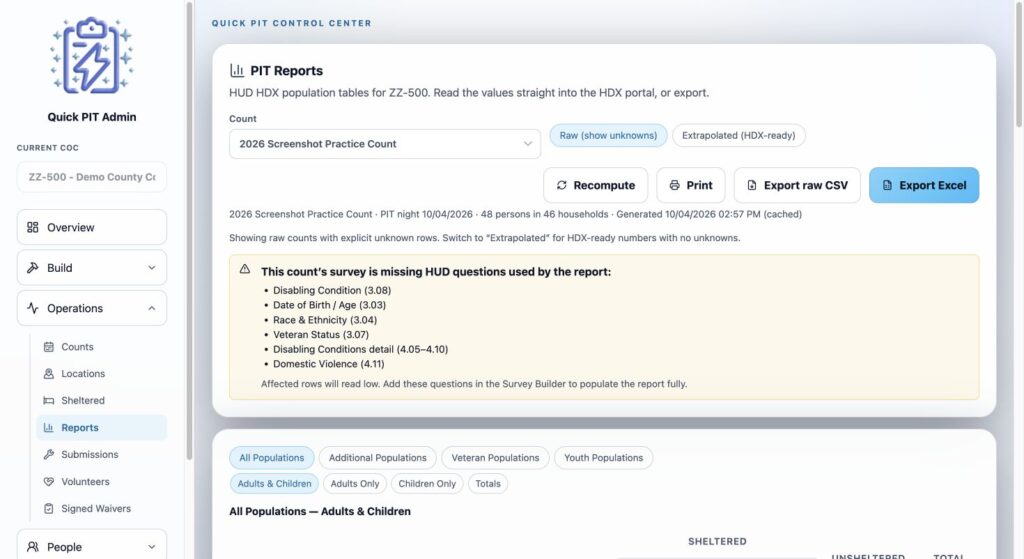The image size is (1024, 559).
Task: Click 'Race & Ethnicity (3.04)' item
Action: [x=325, y=320]
